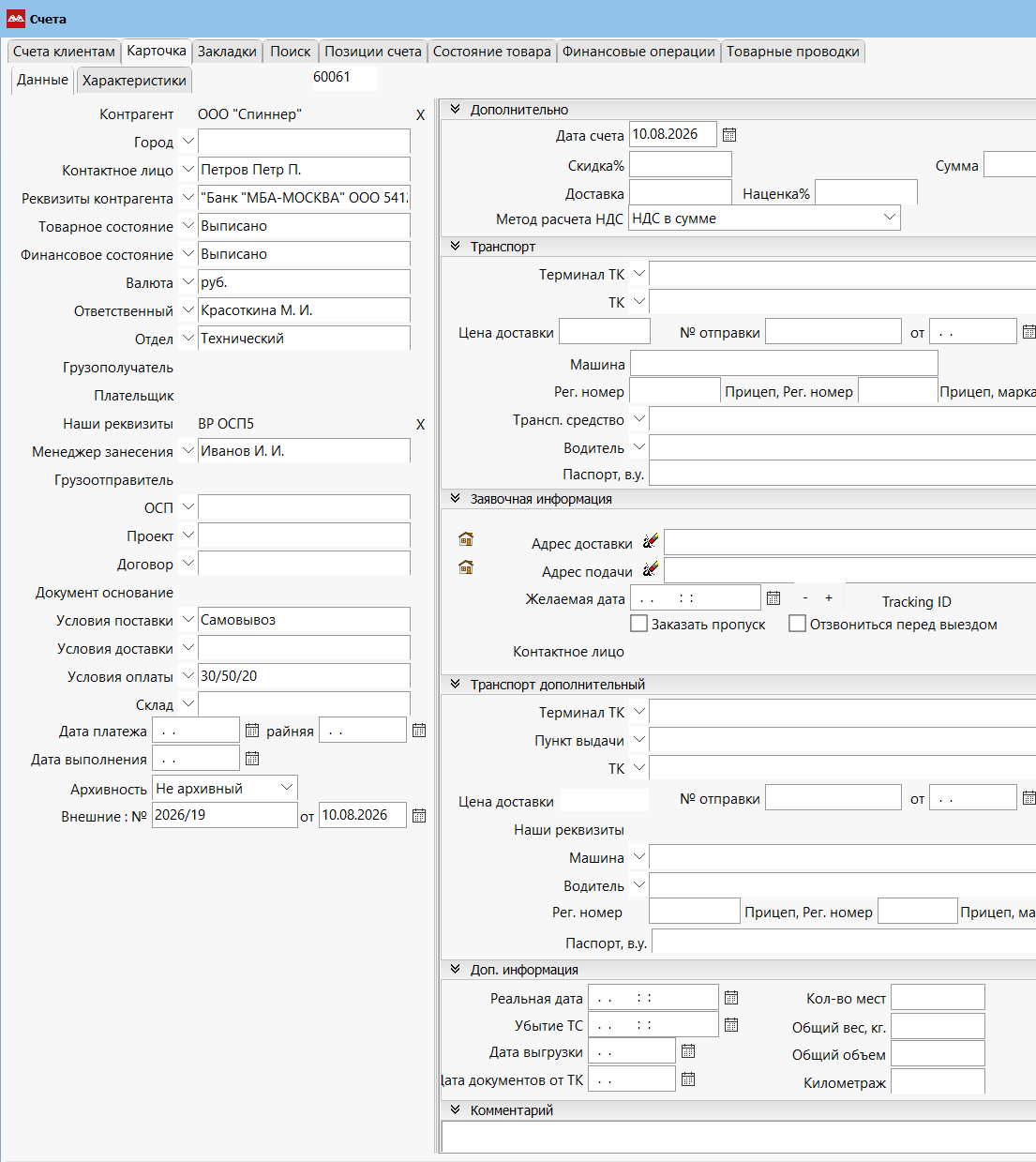Click house icon next to Адрес доставки
Viewport: 1036px width, 1162px height.
[x=466, y=539]
